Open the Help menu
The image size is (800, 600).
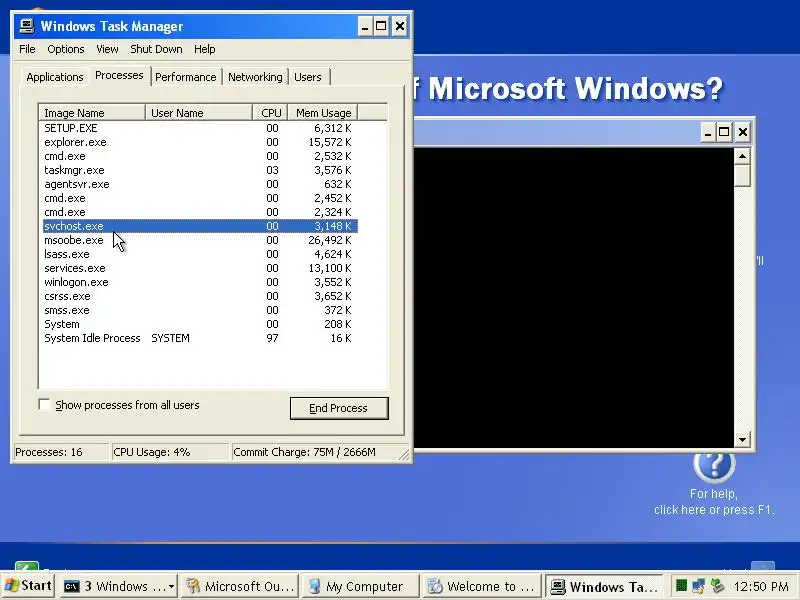[x=205, y=49]
